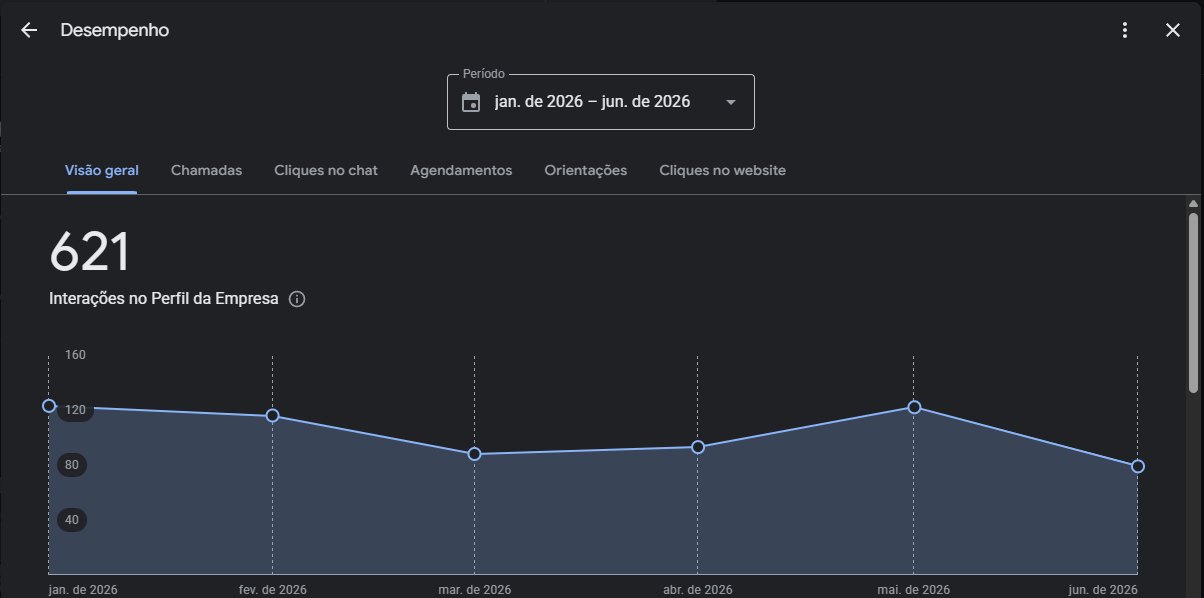The width and height of the screenshot is (1204, 598).
Task: Click the fev. de 2026 x-axis label
Action: pyautogui.click(x=272, y=589)
